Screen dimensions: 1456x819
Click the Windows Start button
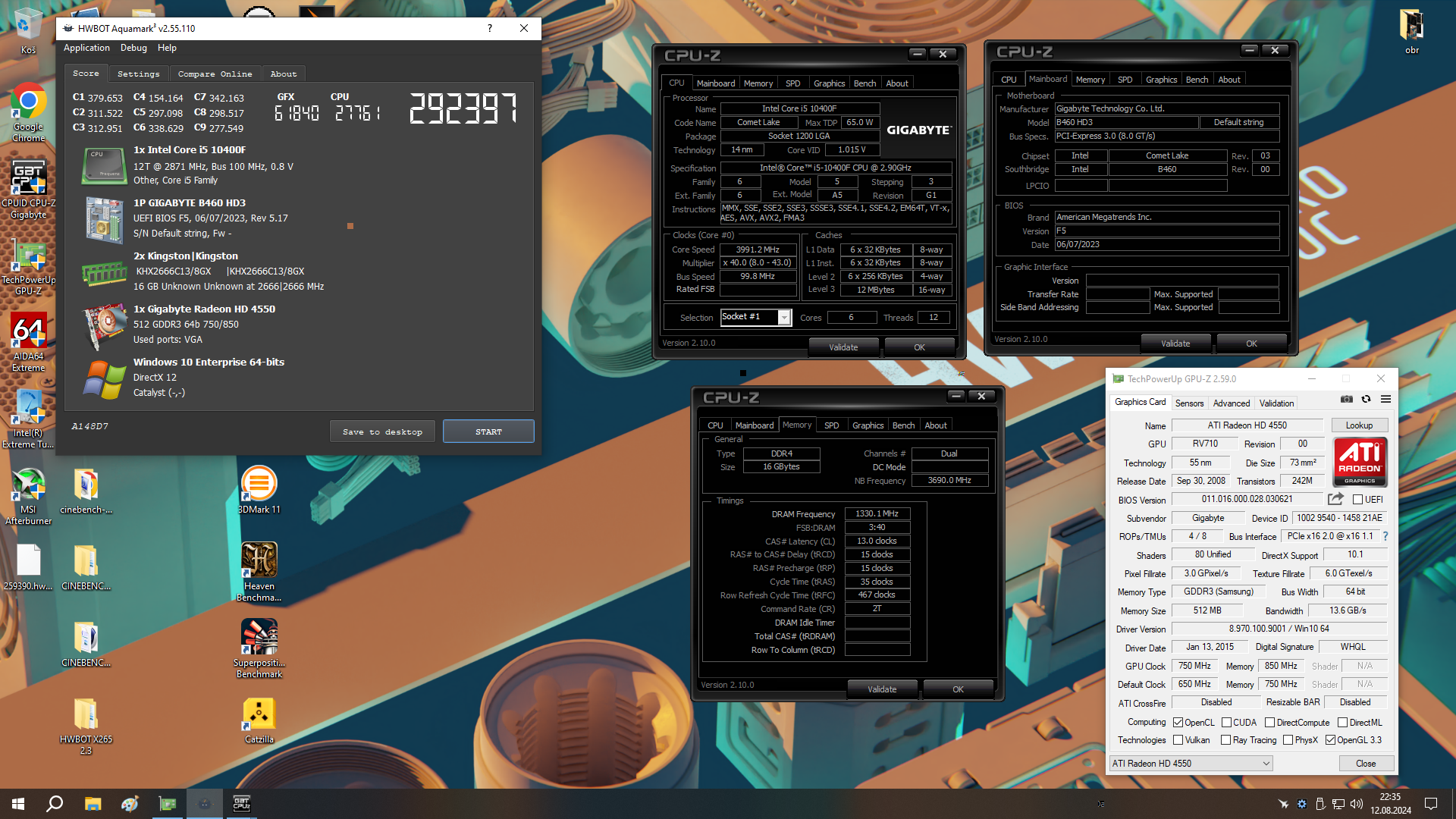pyautogui.click(x=18, y=804)
